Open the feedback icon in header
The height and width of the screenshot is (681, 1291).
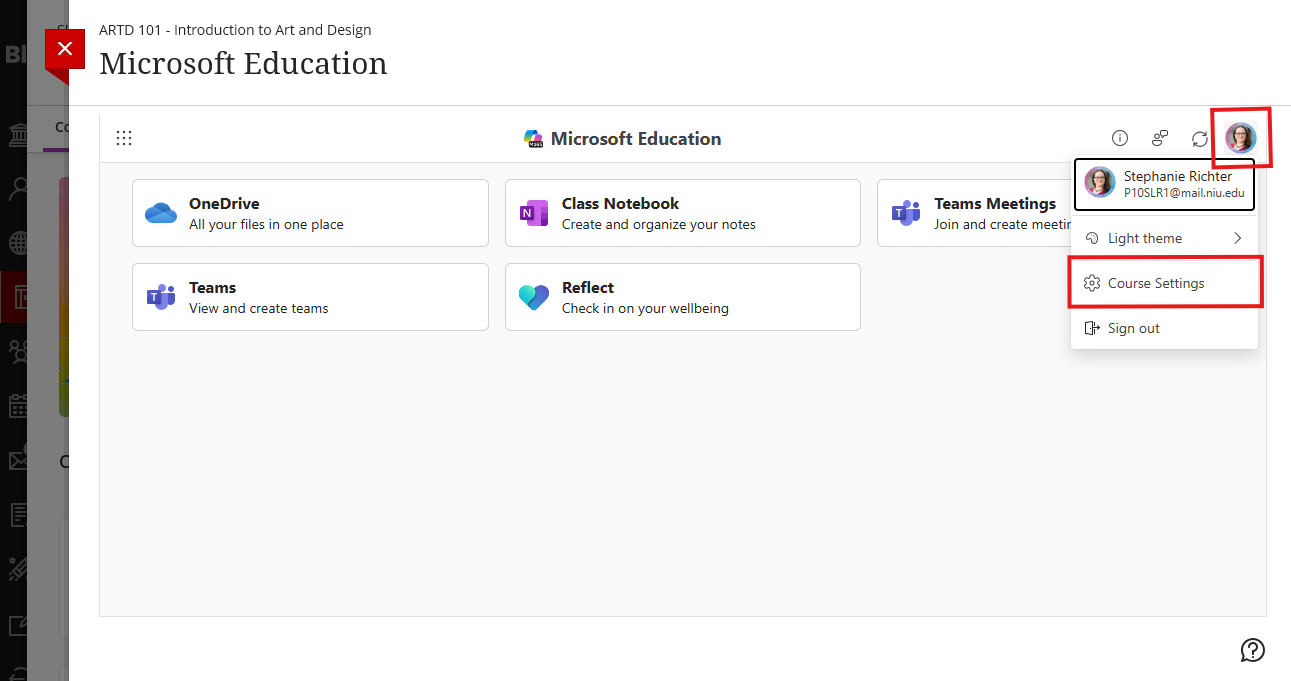pos(1160,138)
